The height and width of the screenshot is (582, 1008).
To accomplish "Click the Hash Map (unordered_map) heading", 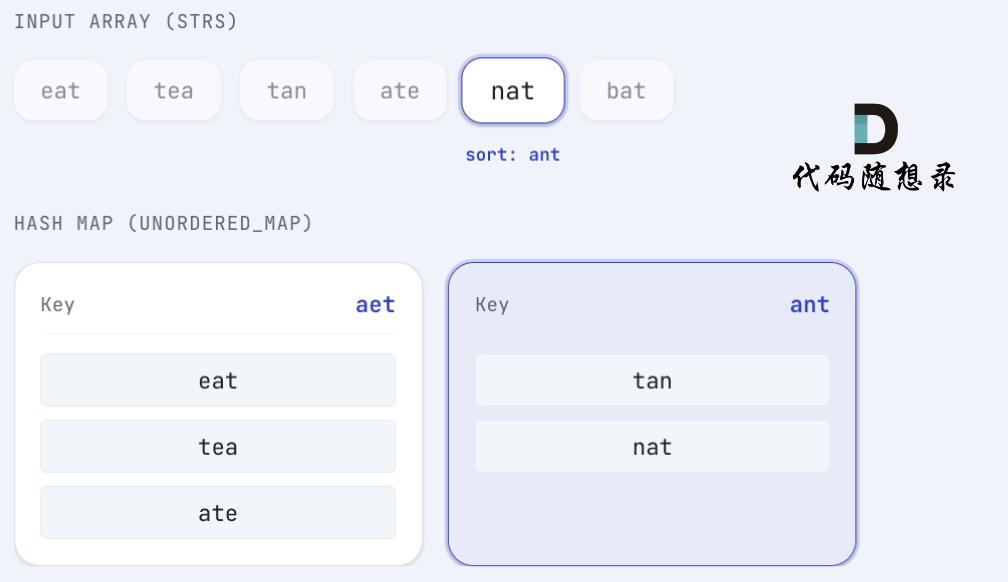I will [163, 223].
